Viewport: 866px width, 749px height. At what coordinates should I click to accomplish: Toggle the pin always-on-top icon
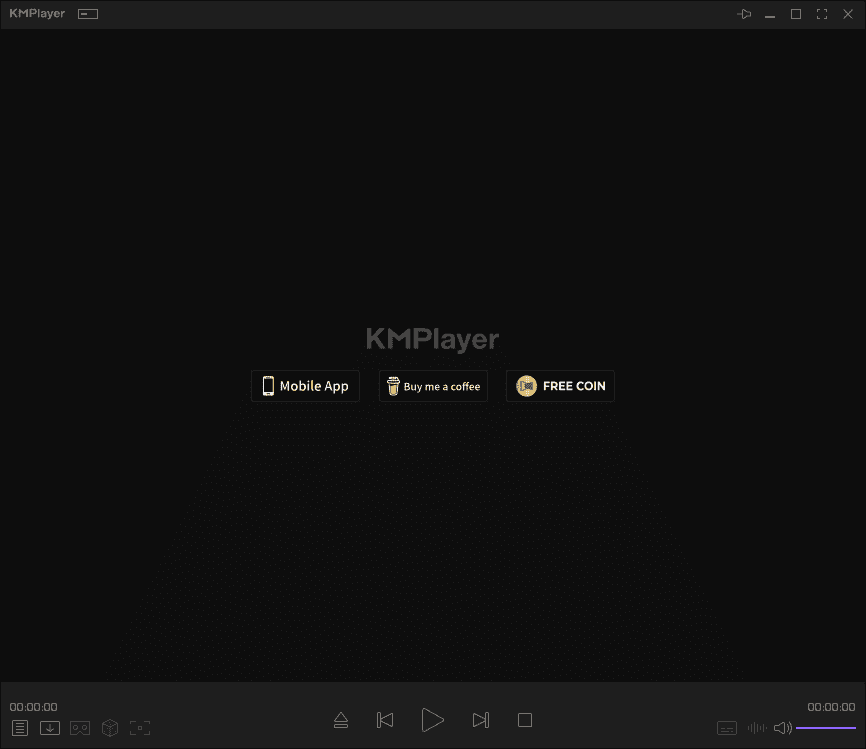click(744, 14)
